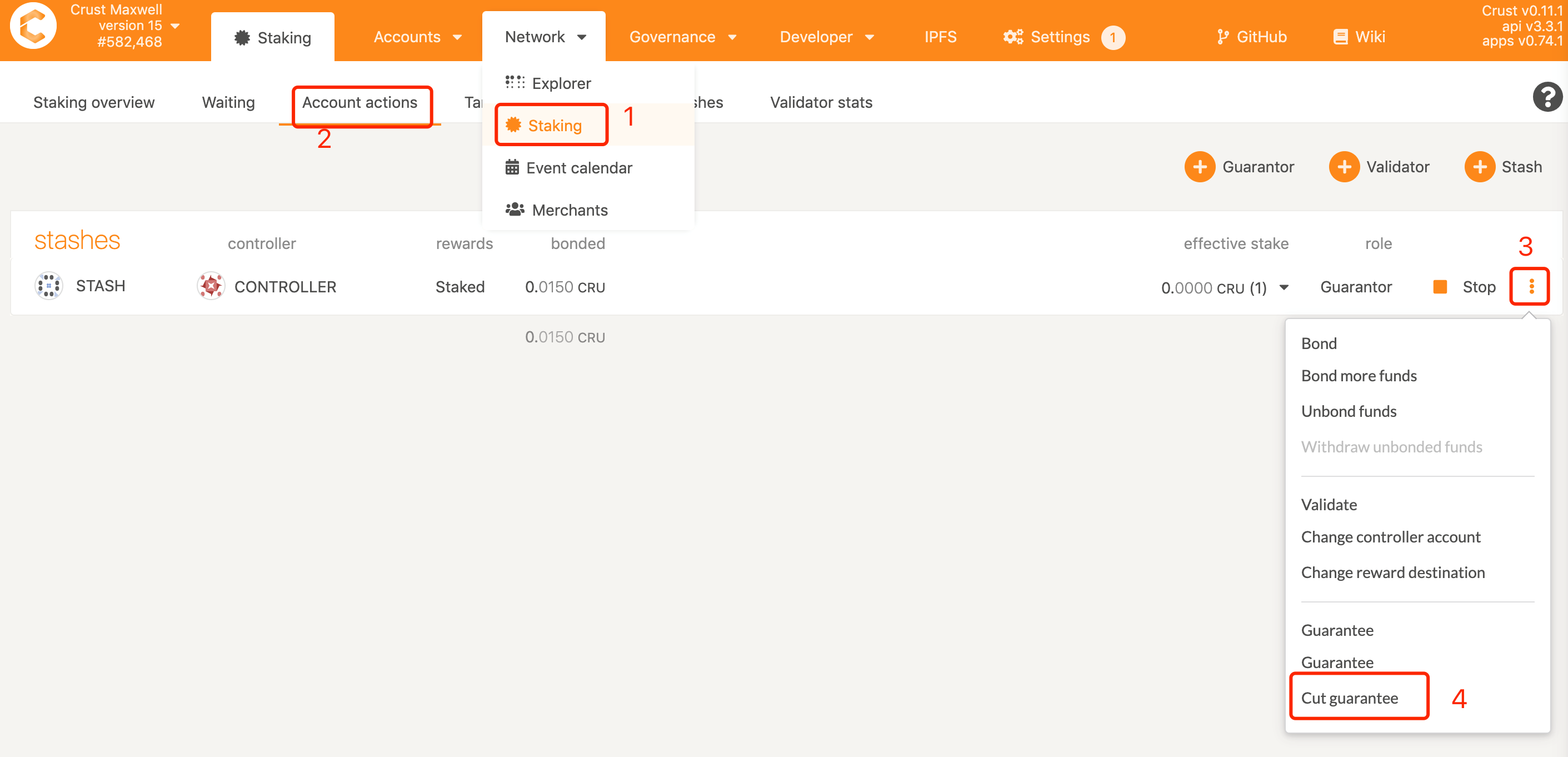Expand the Accounts menu arrow
Screen dimensions: 1568x757
457,38
